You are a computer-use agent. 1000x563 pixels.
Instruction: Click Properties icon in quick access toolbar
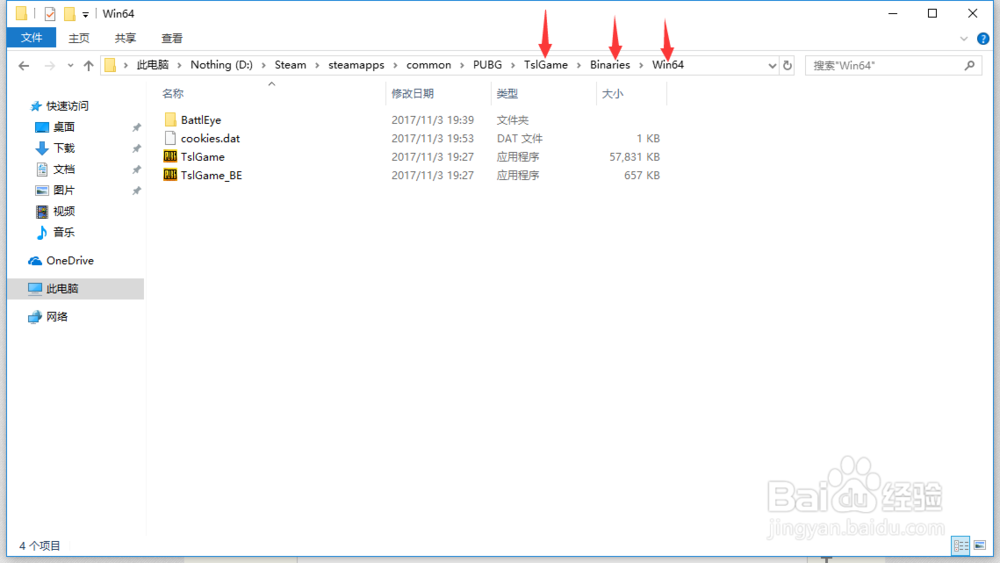(x=50, y=13)
